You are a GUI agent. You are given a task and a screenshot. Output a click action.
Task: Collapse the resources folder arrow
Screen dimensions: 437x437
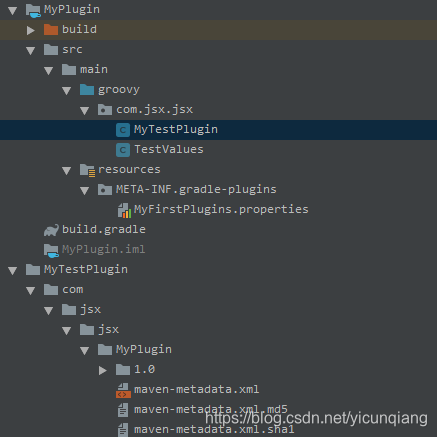coord(67,170)
